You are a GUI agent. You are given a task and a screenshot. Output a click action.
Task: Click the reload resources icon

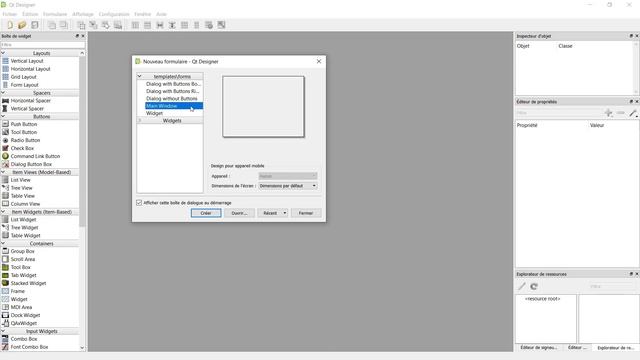[534, 286]
